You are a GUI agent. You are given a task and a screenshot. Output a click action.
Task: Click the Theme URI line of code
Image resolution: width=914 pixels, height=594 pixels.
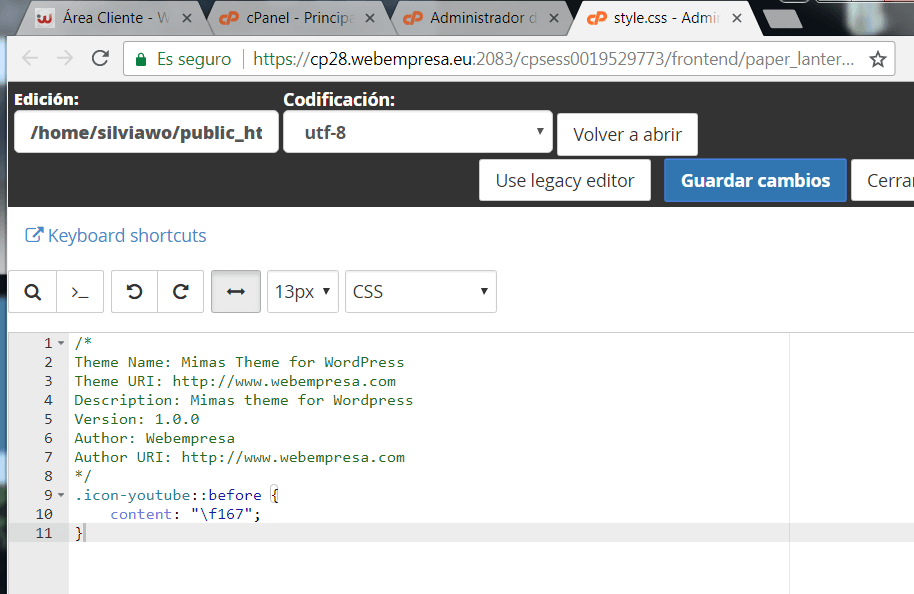click(235, 381)
